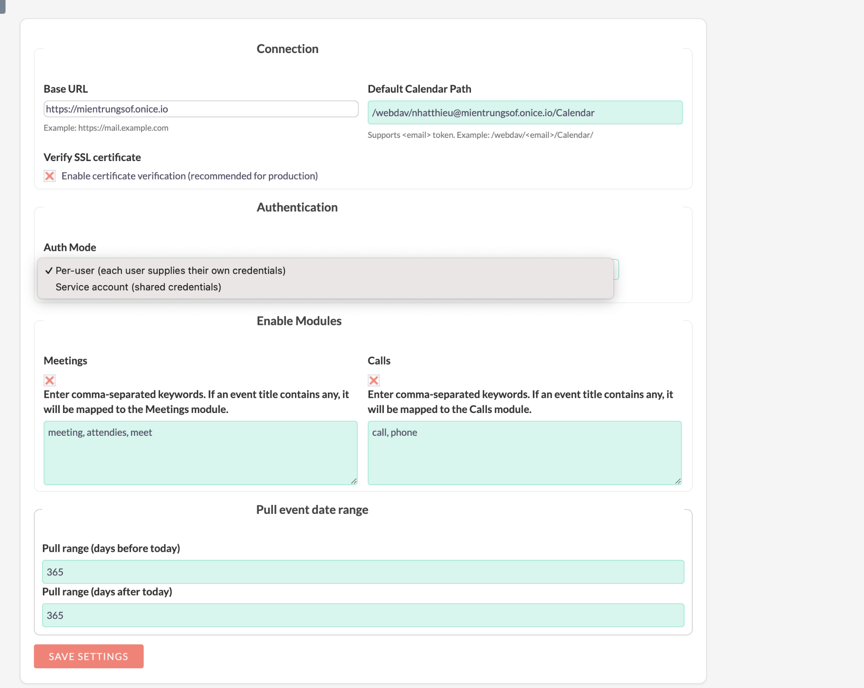Image resolution: width=864 pixels, height=688 pixels.
Task: Focus the Base URL input field
Action: click(x=200, y=109)
